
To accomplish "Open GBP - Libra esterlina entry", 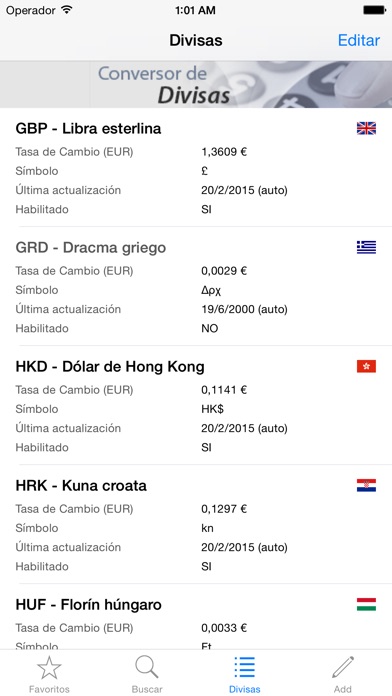I will [196, 167].
